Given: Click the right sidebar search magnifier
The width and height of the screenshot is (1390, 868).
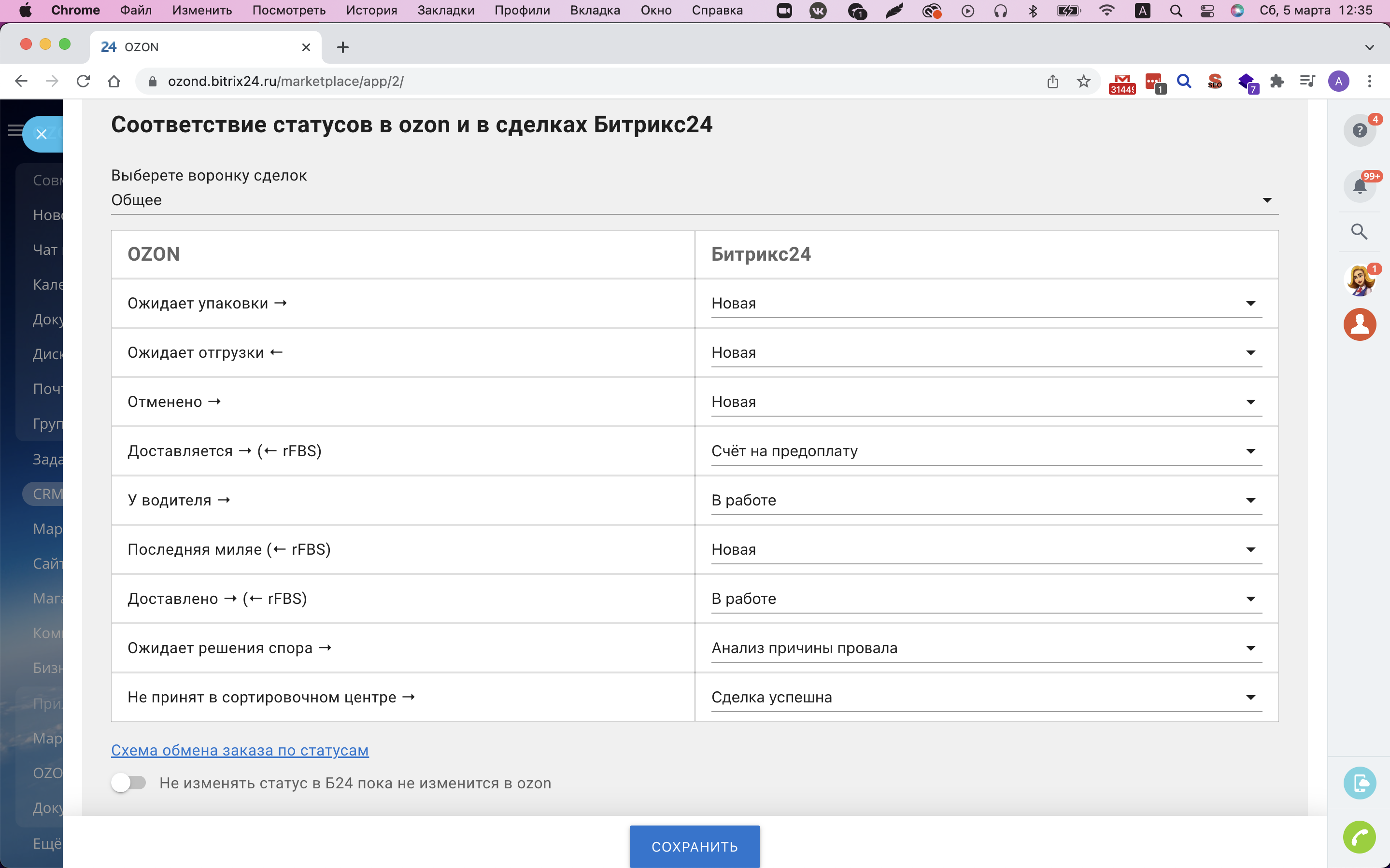Looking at the screenshot, I should pos(1359,231).
